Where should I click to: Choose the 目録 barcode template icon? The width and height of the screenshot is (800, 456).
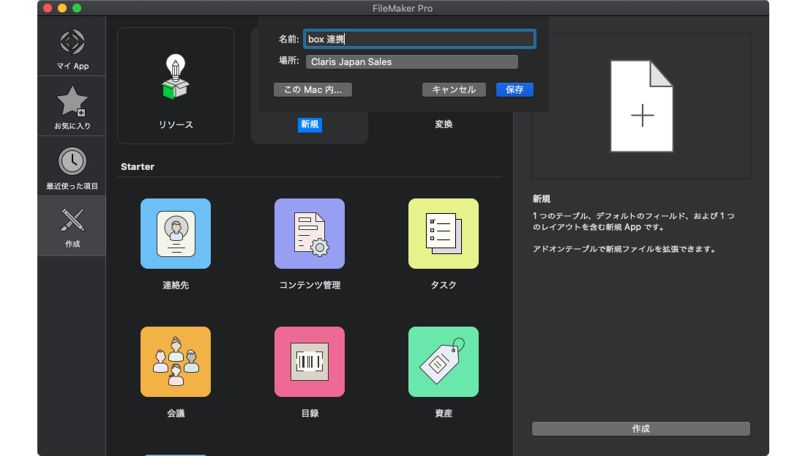pos(310,362)
